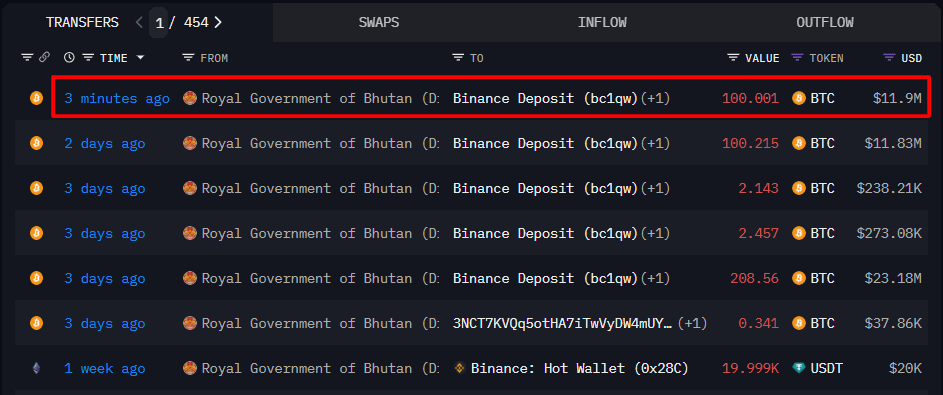943x395 pixels.
Task: Click the link icon in header row
Action: coord(44,58)
